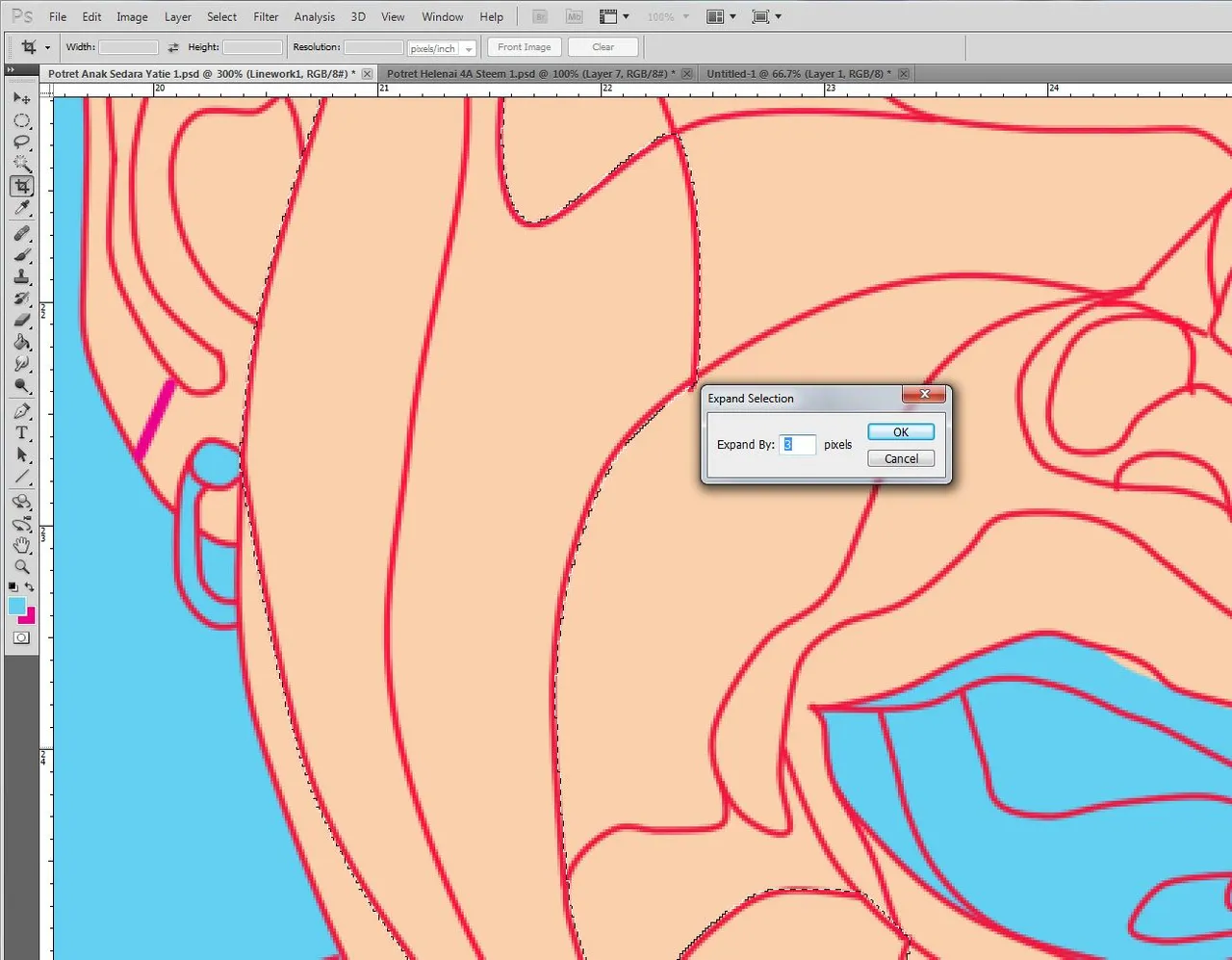Select the Eraser tool
This screenshot has width=1232, height=960.
(21, 320)
